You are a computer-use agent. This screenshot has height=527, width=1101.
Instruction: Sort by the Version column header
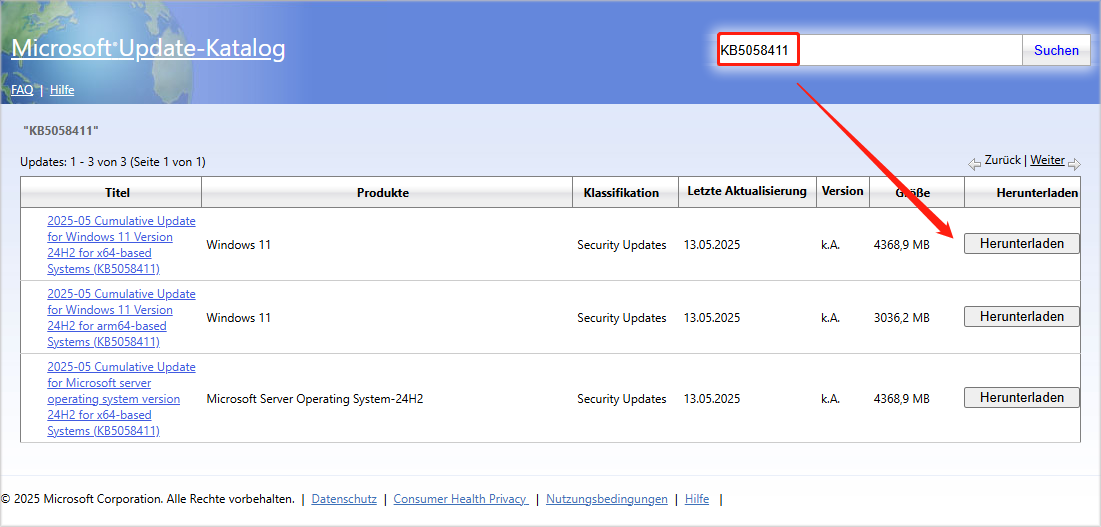click(842, 191)
